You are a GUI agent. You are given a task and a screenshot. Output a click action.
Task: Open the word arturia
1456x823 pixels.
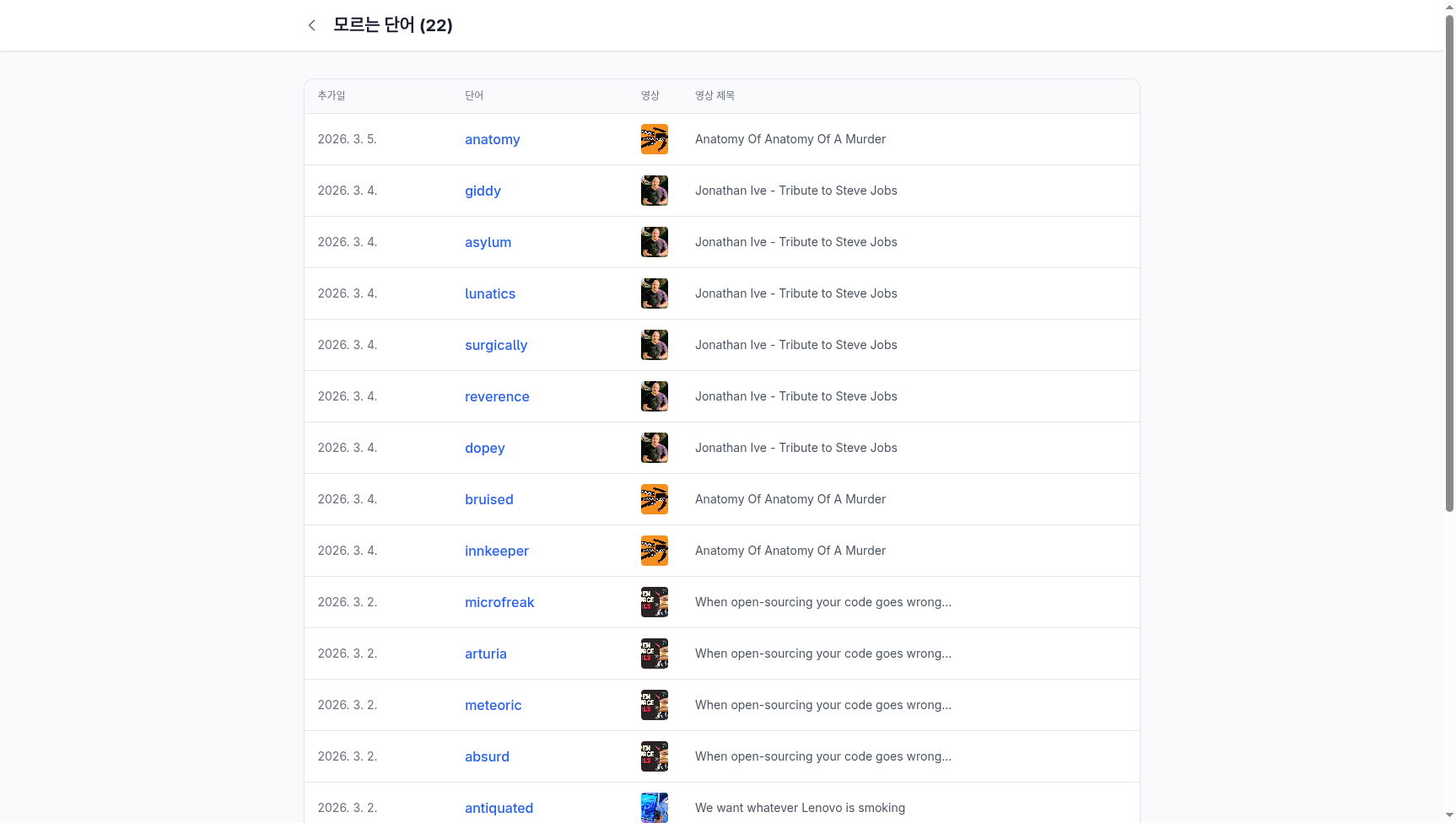485,654
